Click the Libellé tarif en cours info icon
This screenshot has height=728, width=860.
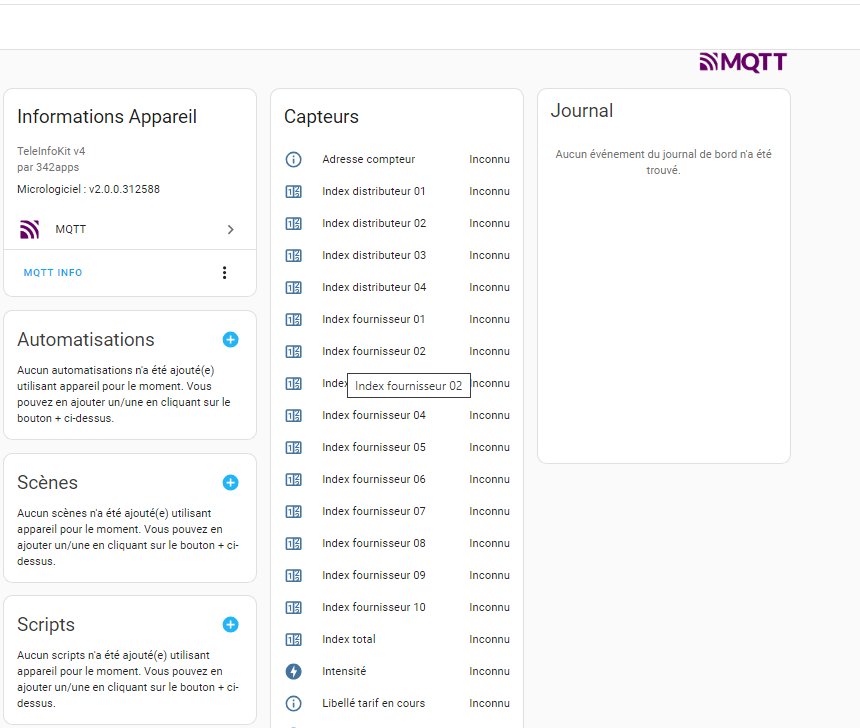pyautogui.click(x=294, y=703)
